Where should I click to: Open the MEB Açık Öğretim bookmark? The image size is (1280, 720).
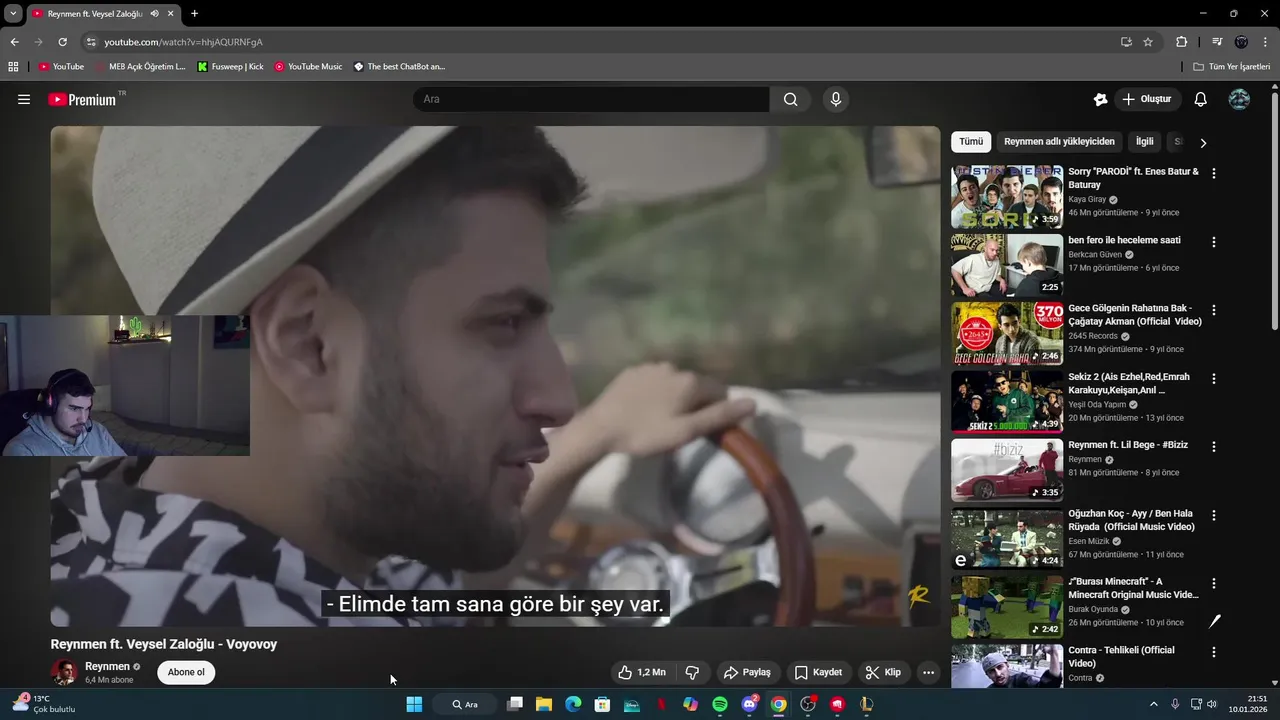click(x=141, y=67)
